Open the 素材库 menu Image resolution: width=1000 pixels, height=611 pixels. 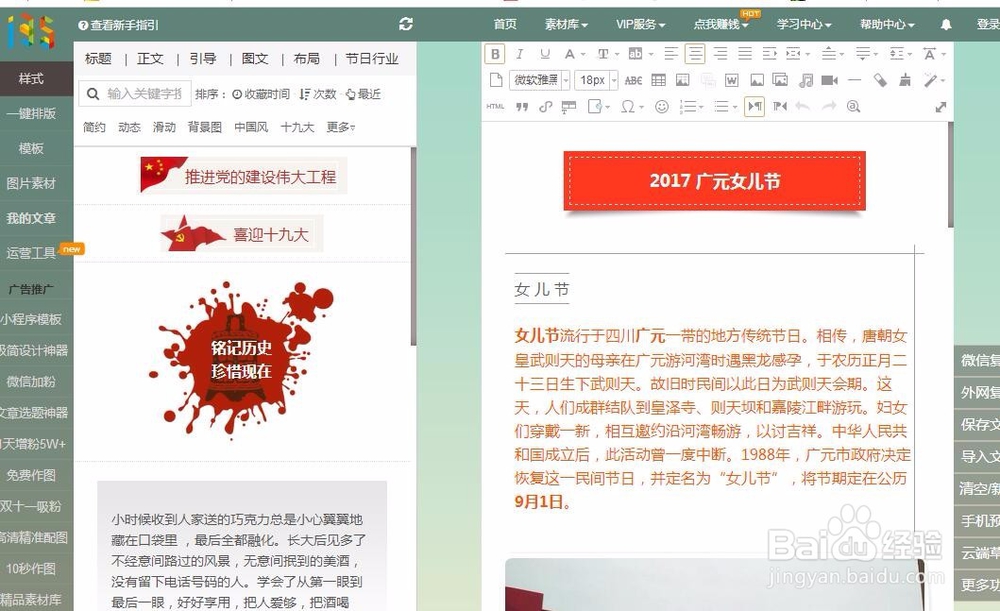click(566, 24)
